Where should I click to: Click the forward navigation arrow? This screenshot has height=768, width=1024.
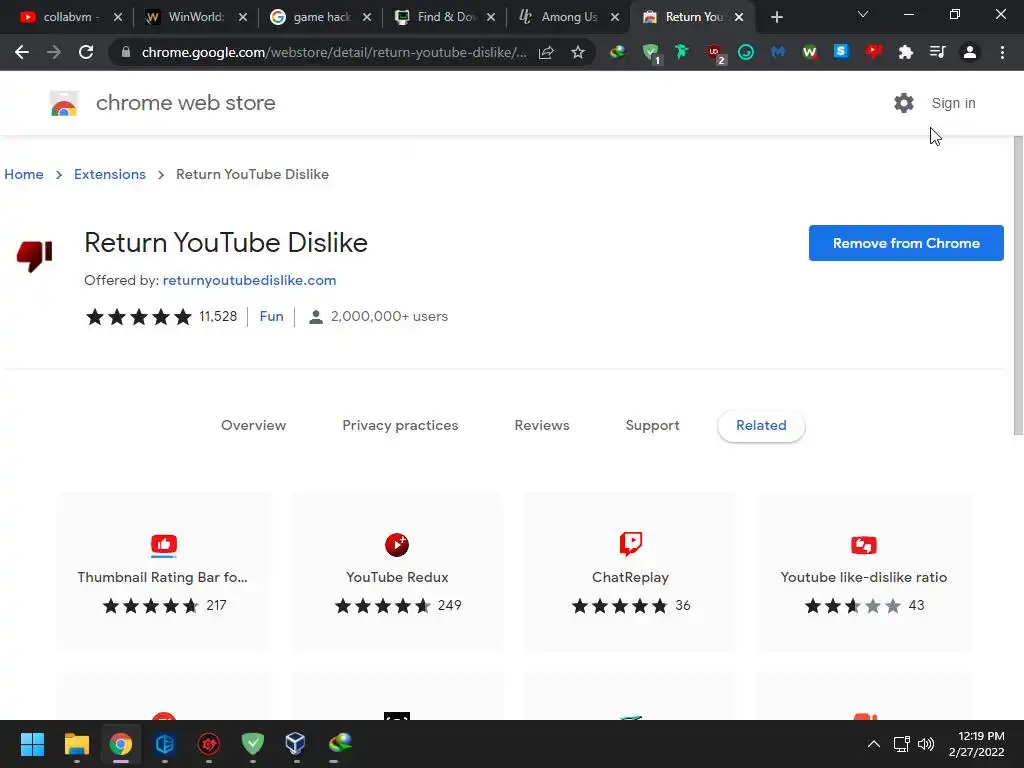click(x=54, y=52)
